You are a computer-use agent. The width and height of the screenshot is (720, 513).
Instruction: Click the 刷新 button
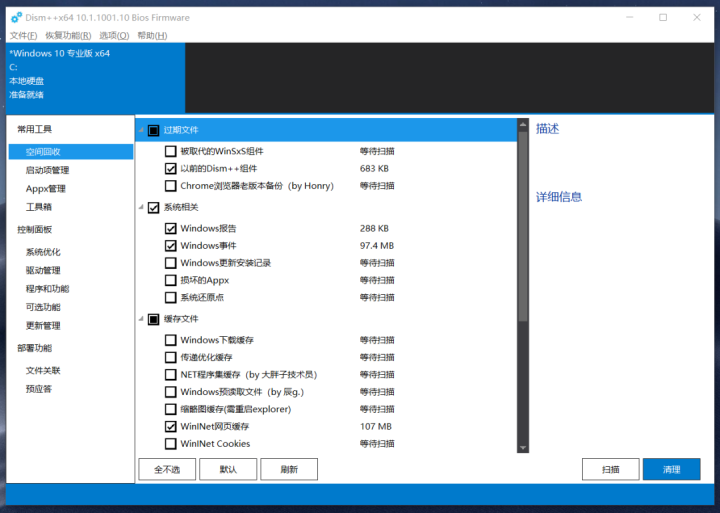(x=289, y=469)
